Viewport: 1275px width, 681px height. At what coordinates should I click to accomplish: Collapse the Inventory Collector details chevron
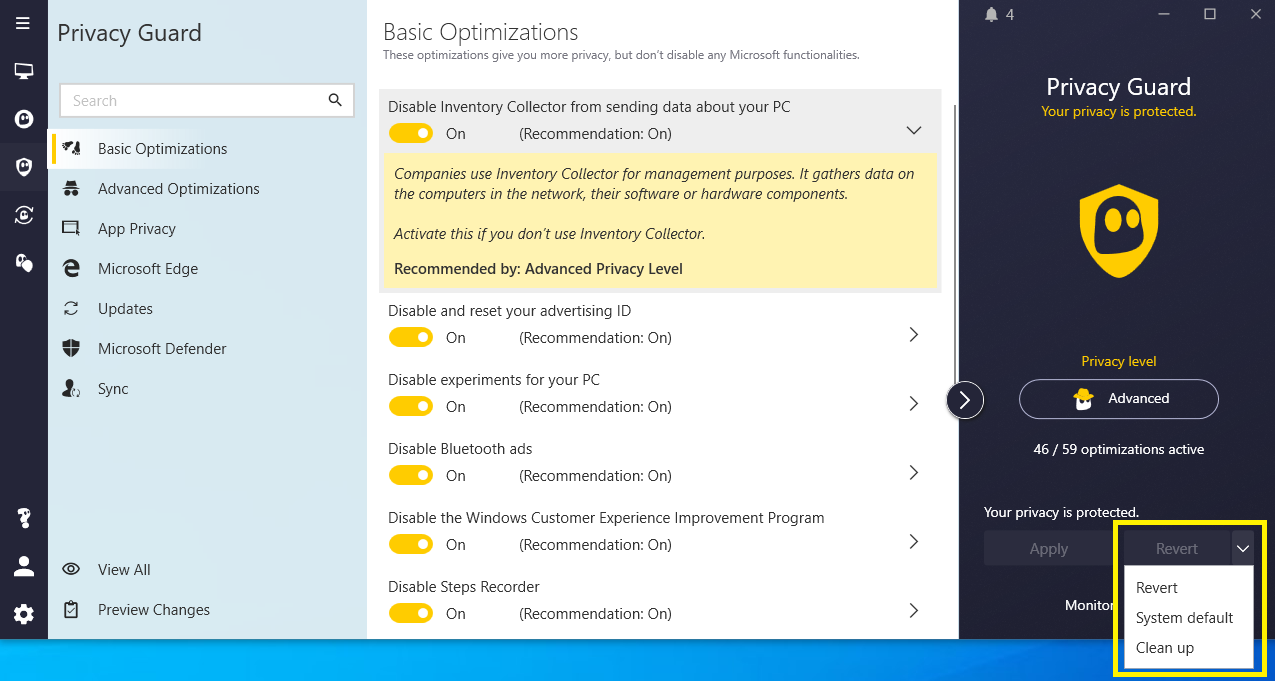(x=913, y=130)
